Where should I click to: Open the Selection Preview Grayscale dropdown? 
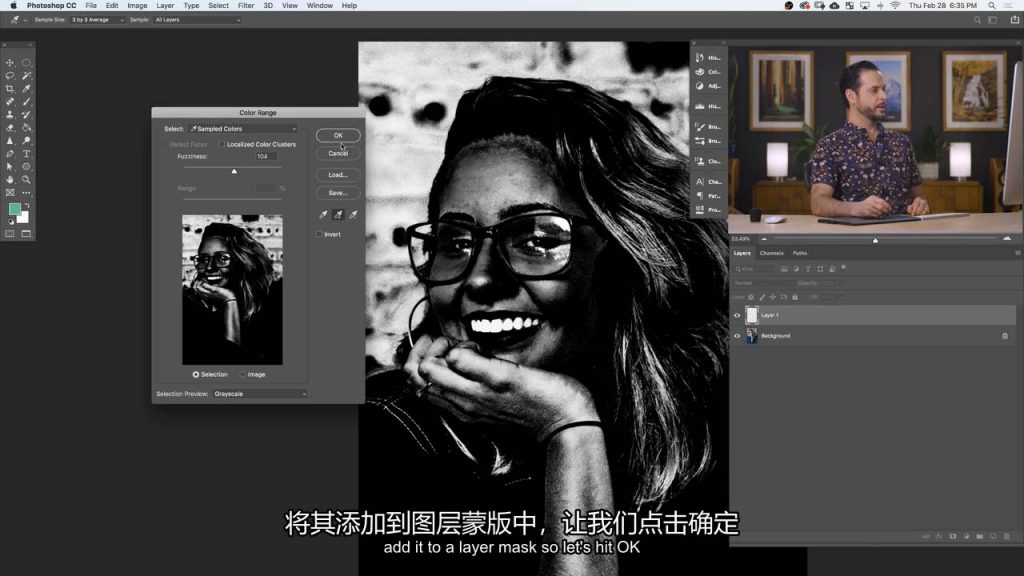click(x=260, y=394)
